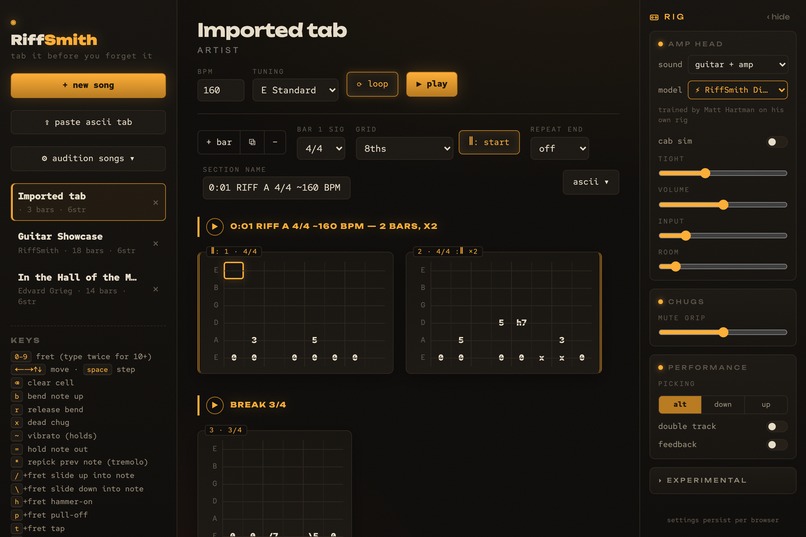Play the 0:01 RIFF A section
Screen dimensions: 806x537
pos(214,227)
